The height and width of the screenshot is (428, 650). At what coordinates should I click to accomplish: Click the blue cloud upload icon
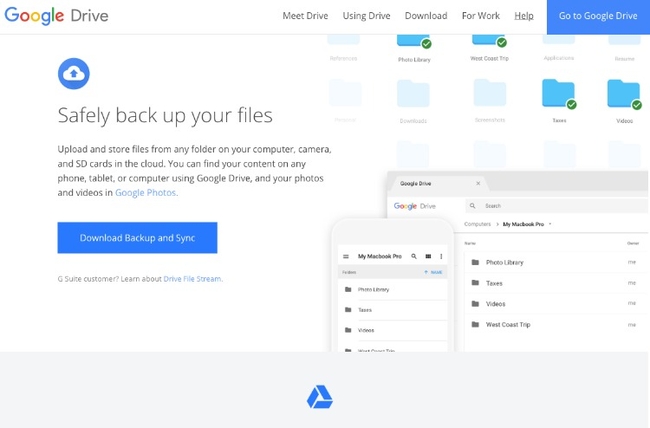(74, 74)
